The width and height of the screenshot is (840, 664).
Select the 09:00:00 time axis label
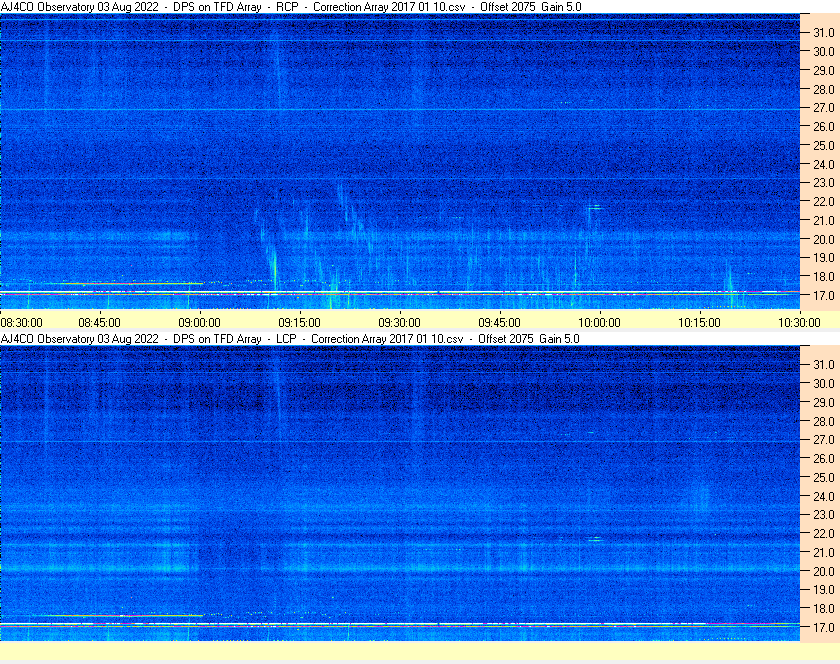199,323
